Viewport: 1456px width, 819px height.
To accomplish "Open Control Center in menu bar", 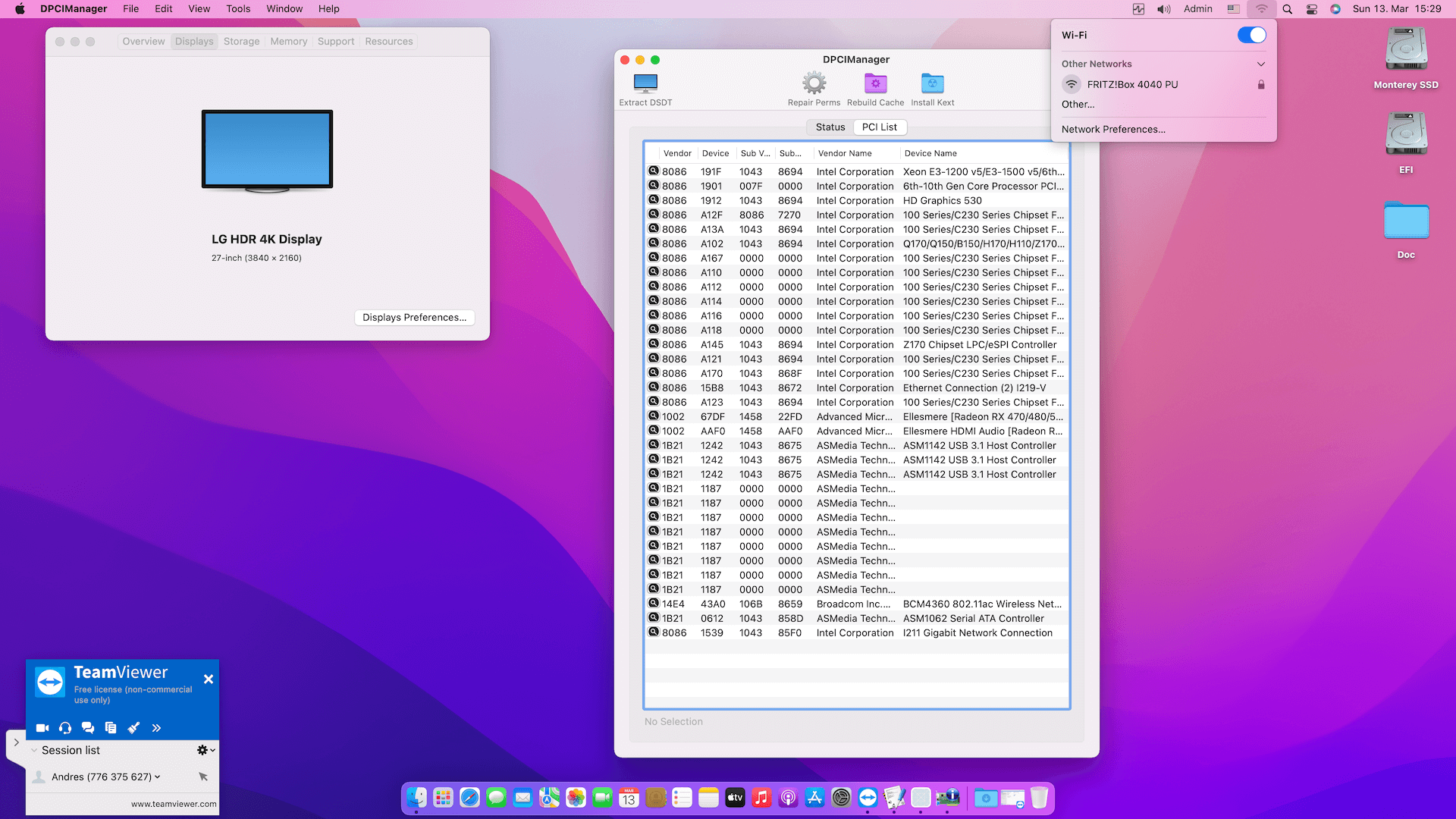I will tap(1311, 9).
